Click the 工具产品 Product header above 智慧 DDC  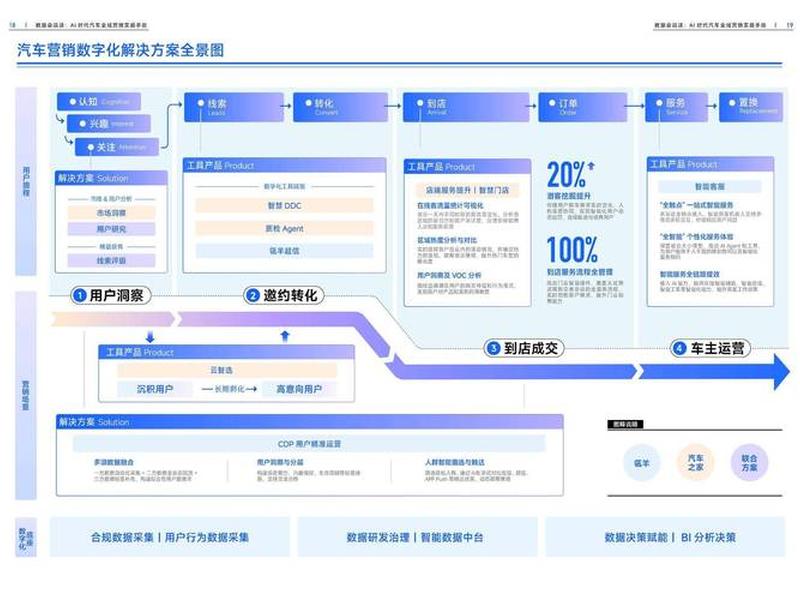(284, 165)
